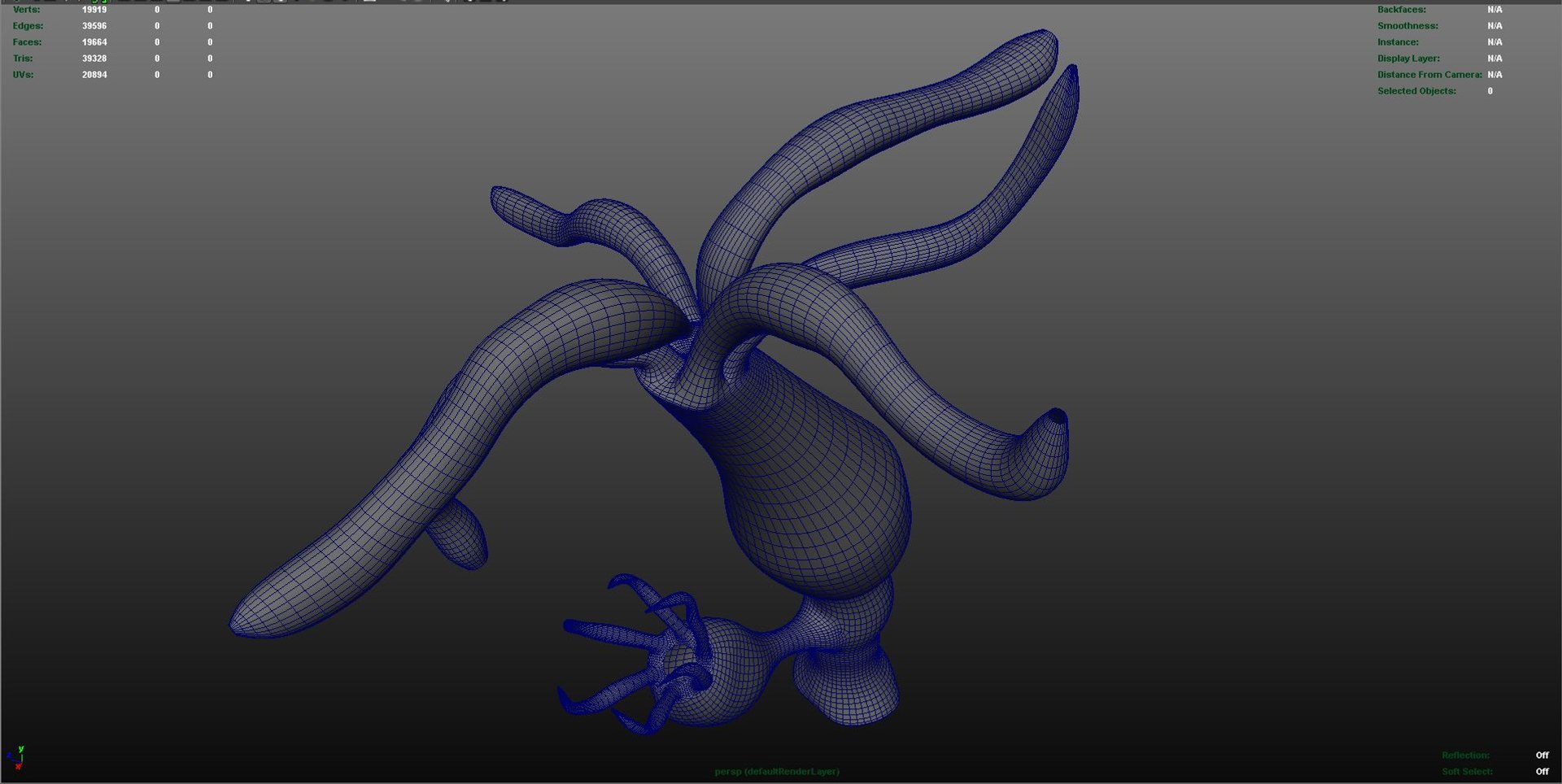Image resolution: width=1562 pixels, height=784 pixels.
Task: Click the vertex count value 19919
Action: coord(94,10)
